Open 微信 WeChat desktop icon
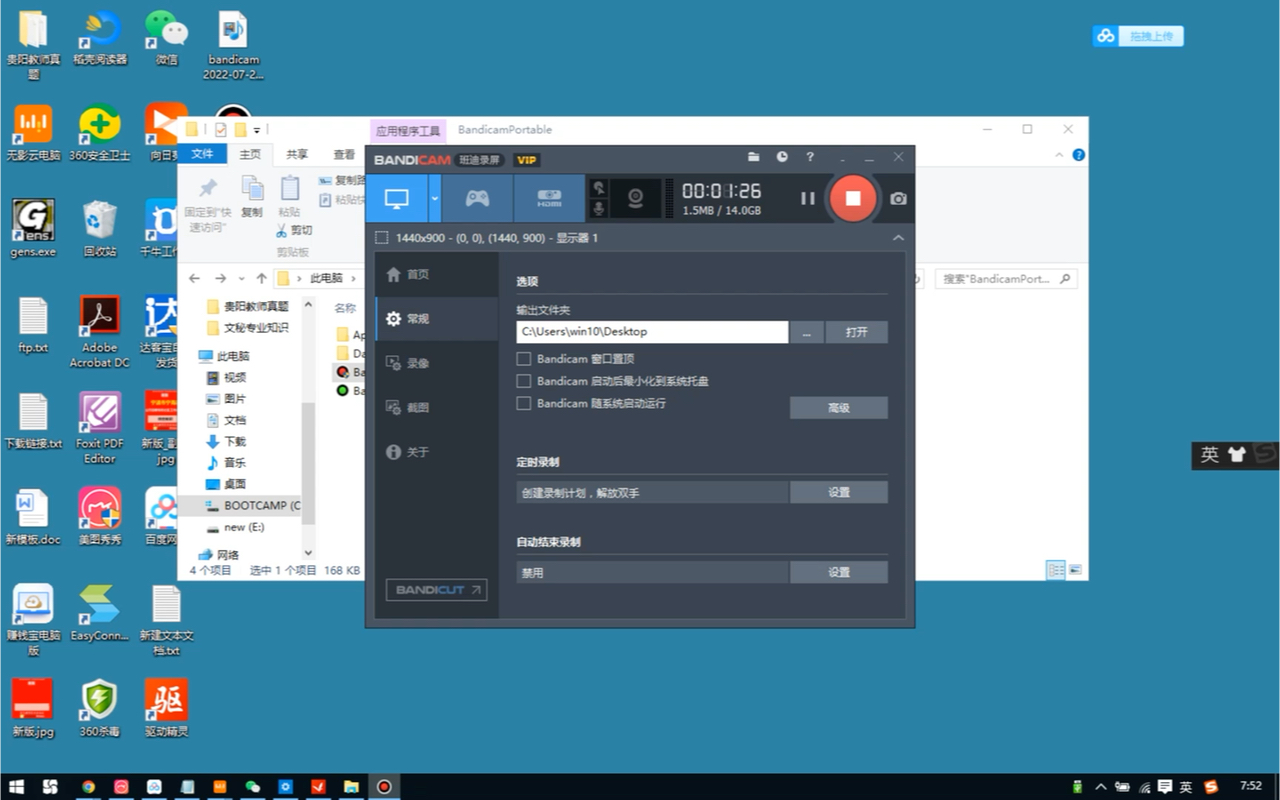This screenshot has height=800, width=1280. [x=166, y=38]
